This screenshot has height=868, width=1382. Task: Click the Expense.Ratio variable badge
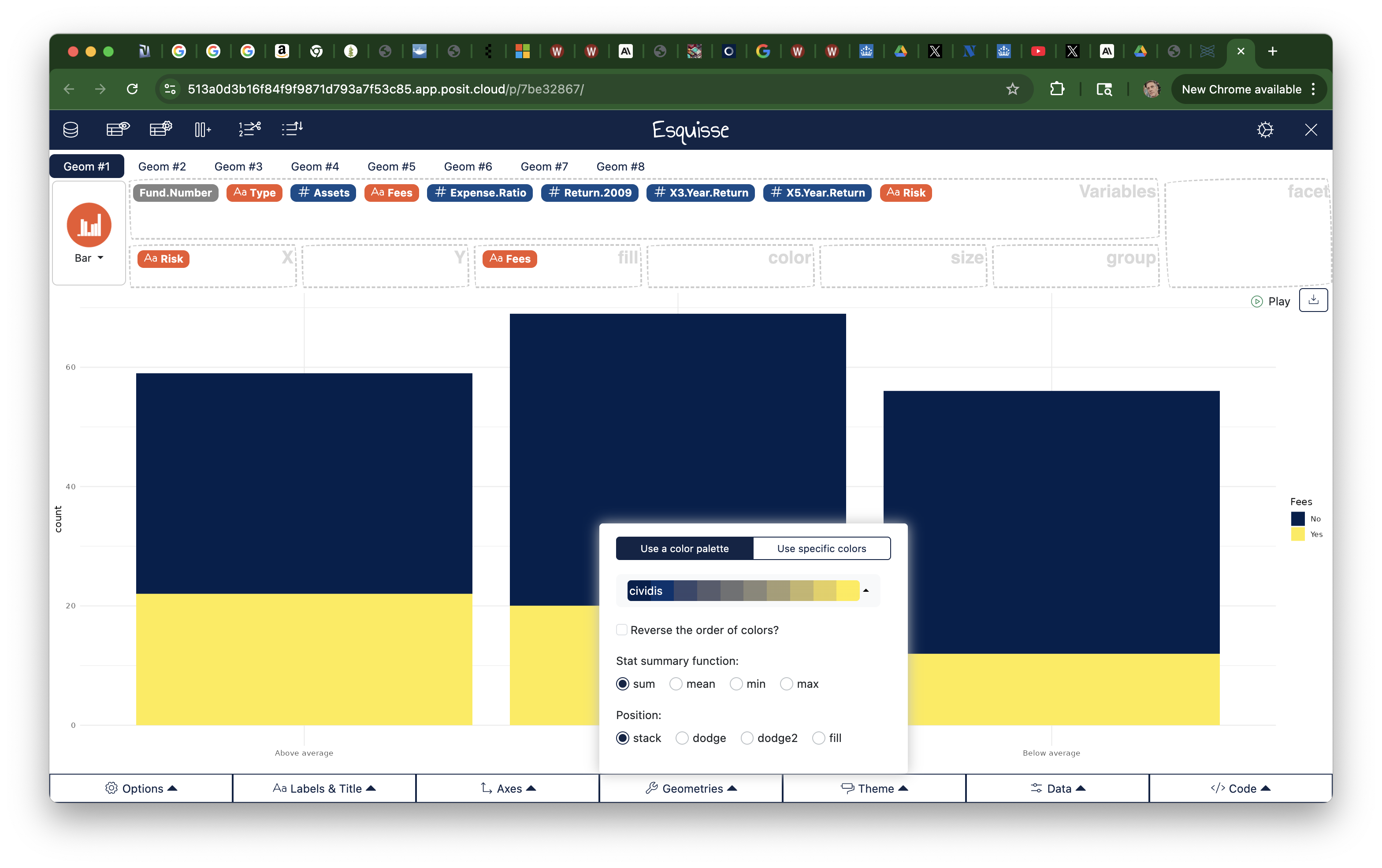(480, 193)
